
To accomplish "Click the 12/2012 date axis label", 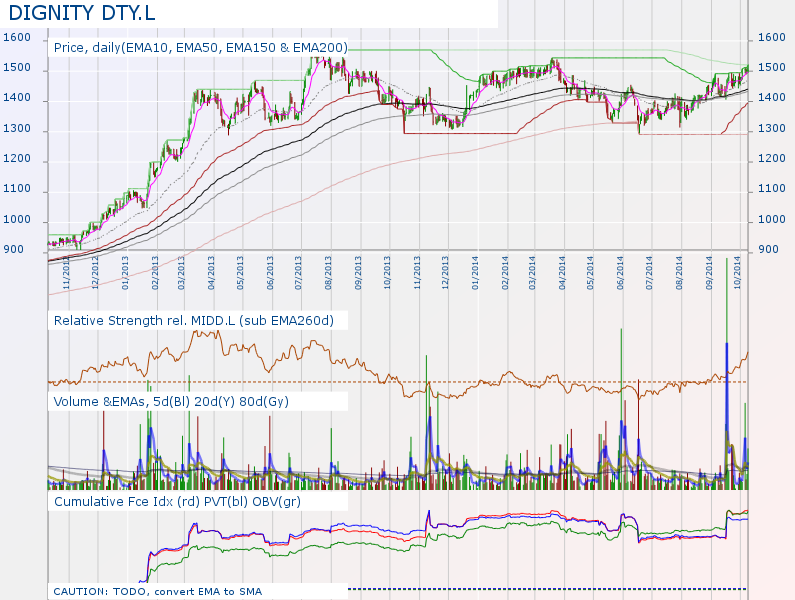I will (95, 273).
